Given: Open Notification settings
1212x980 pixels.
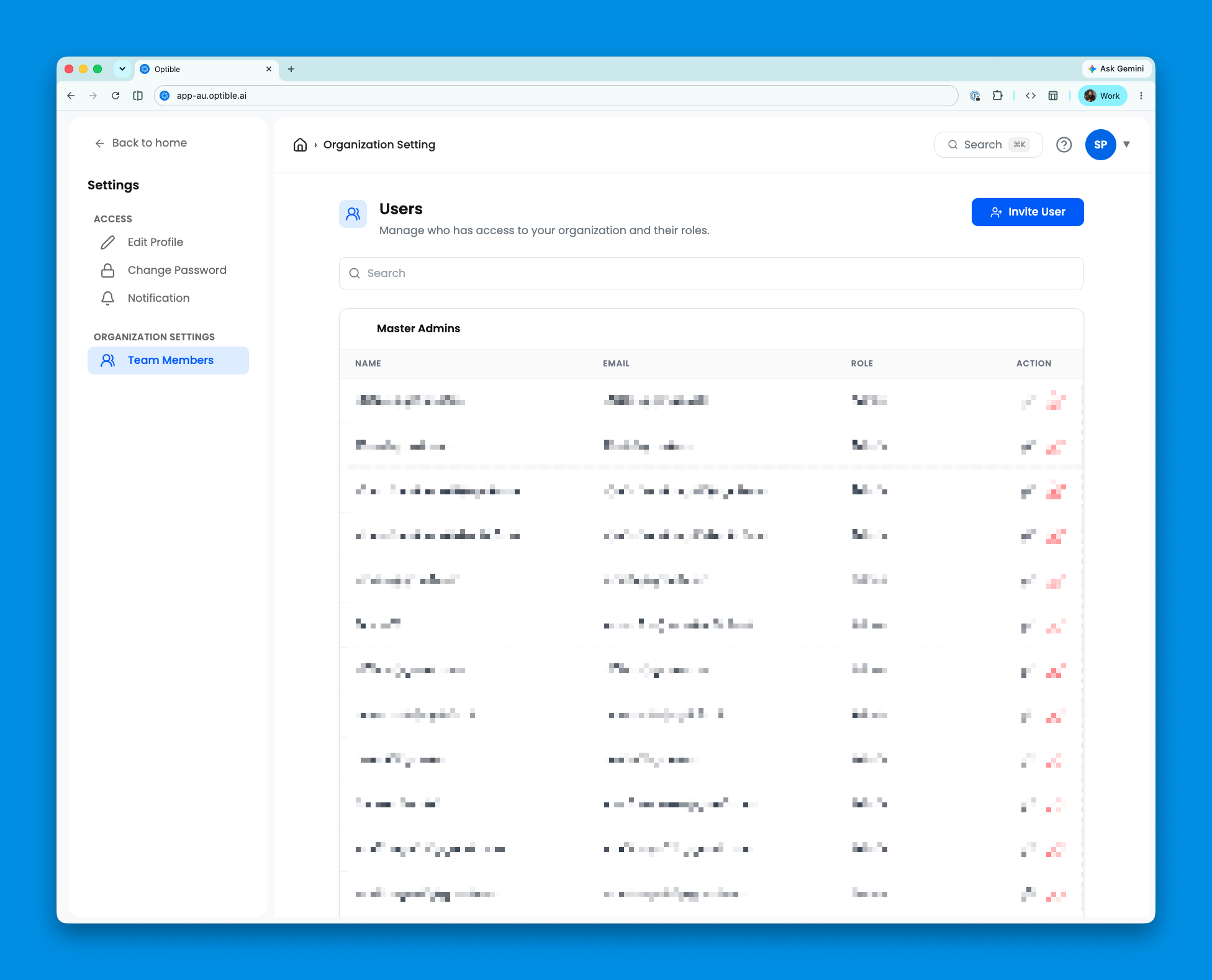Looking at the screenshot, I should (x=158, y=298).
